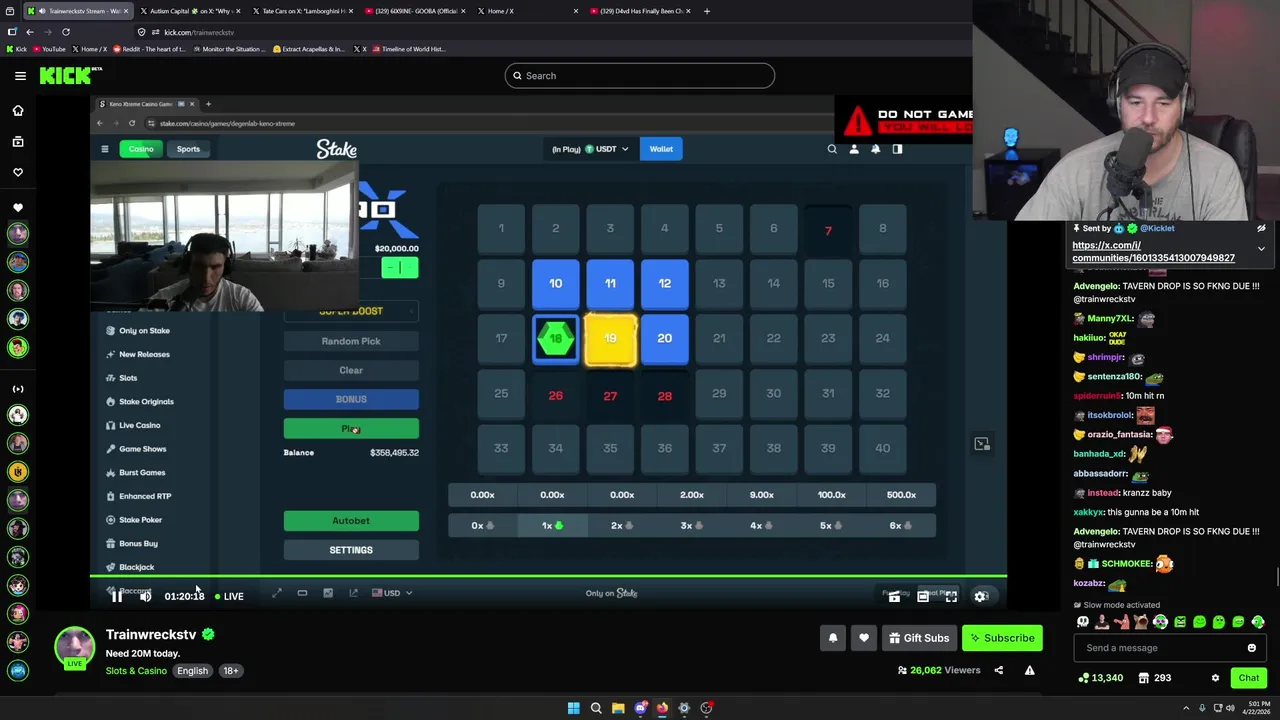Click the green Subscribe button
The image size is (1280, 720).
(x=1002, y=638)
